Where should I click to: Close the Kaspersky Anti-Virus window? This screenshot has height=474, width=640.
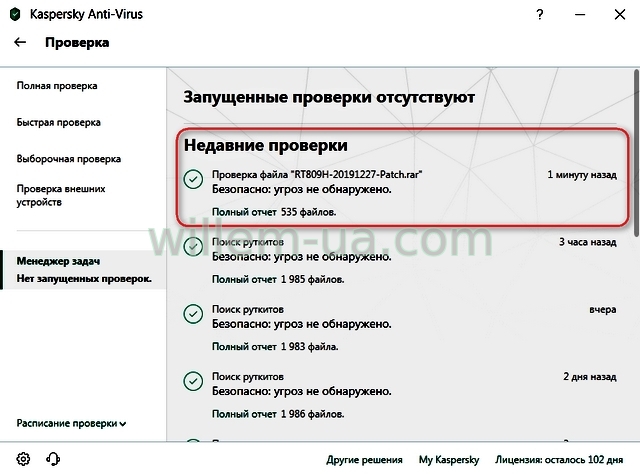pos(620,15)
